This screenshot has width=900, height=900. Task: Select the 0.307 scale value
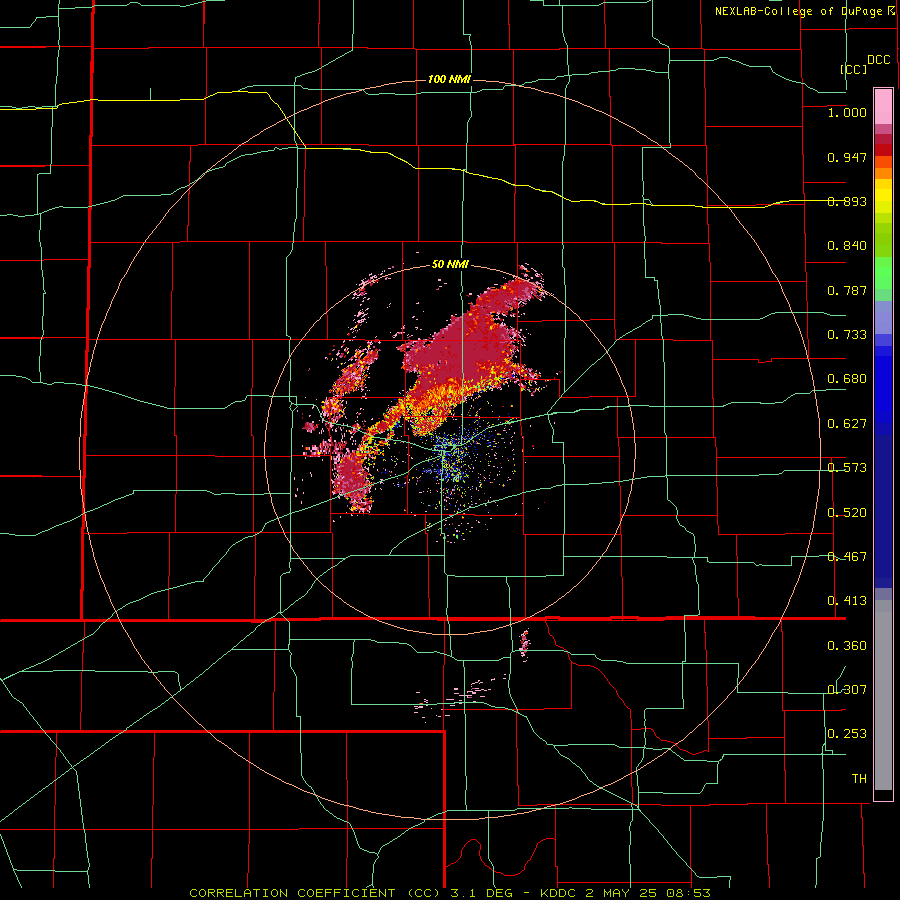(x=847, y=690)
